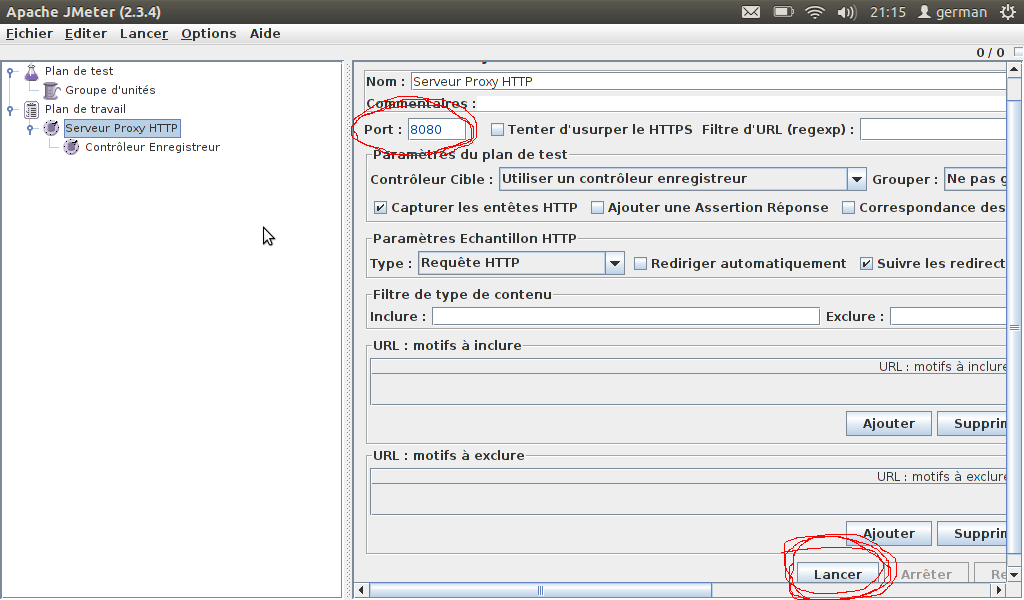Click Supprimer under motifs à inclure
1024x600 pixels.
[972, 423]
